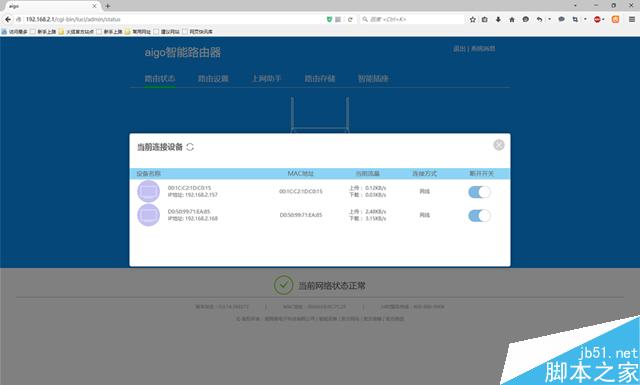Click MAC cell D0:50:99:71:EA:85
640x385 pixels.
(301, 215)
